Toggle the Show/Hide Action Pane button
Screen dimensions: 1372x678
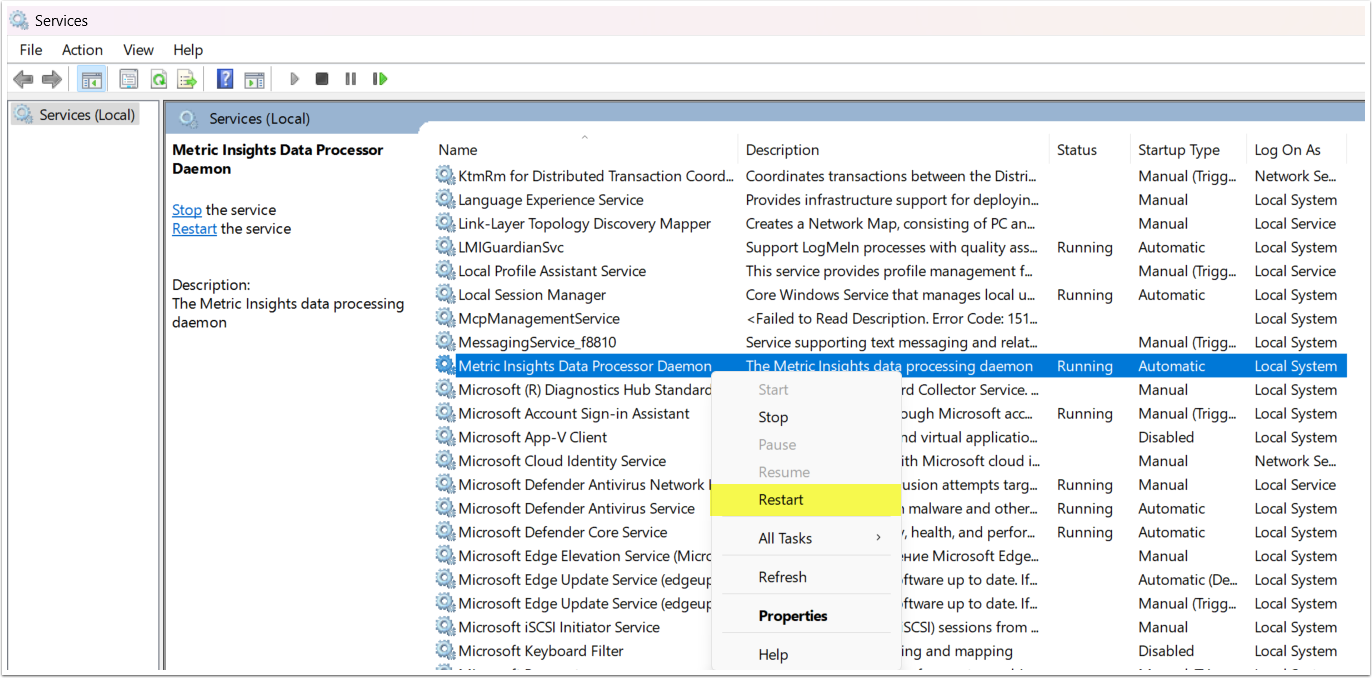(254, 79)
